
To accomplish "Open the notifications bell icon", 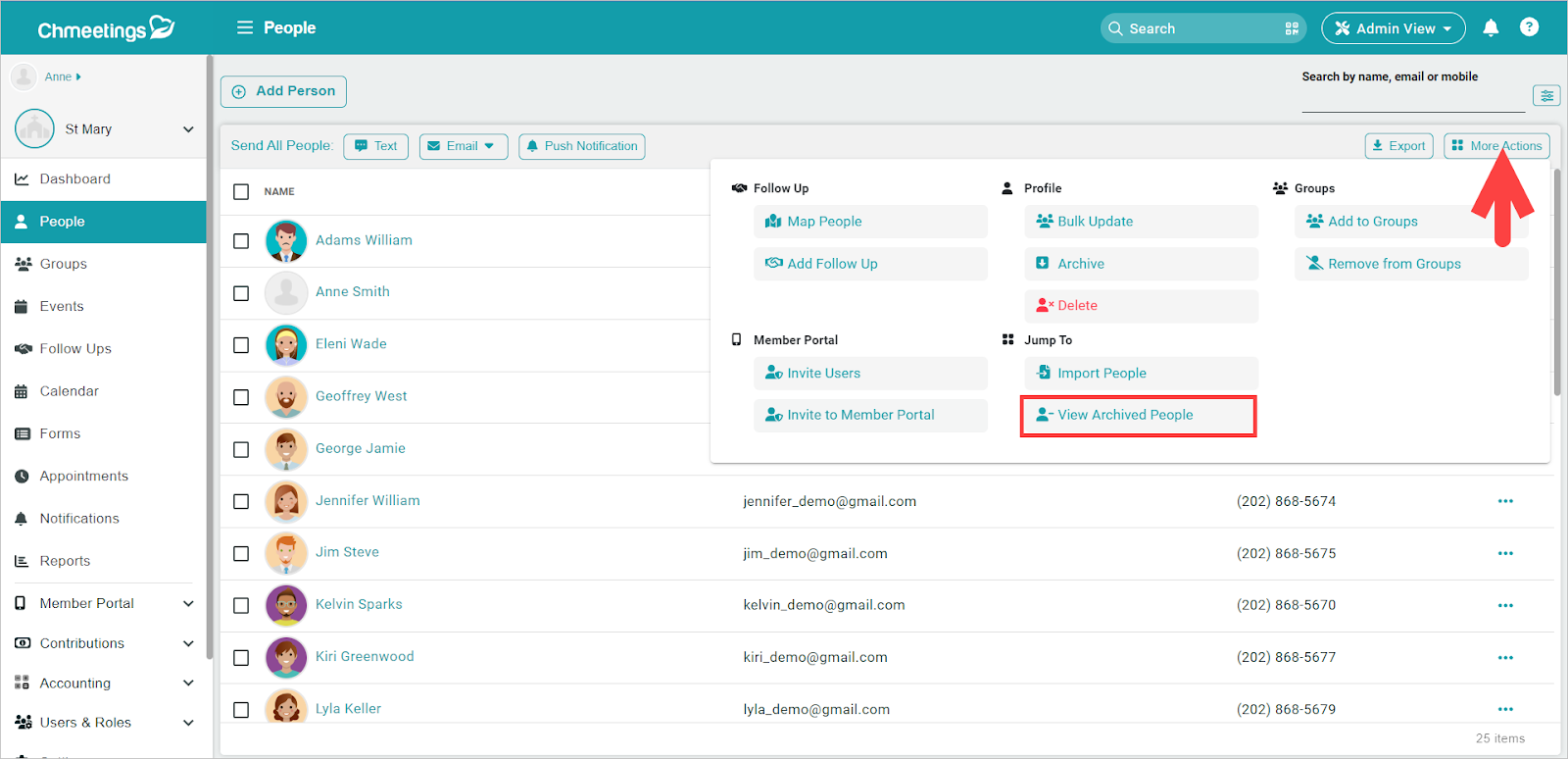I will tap(1491, 27).
